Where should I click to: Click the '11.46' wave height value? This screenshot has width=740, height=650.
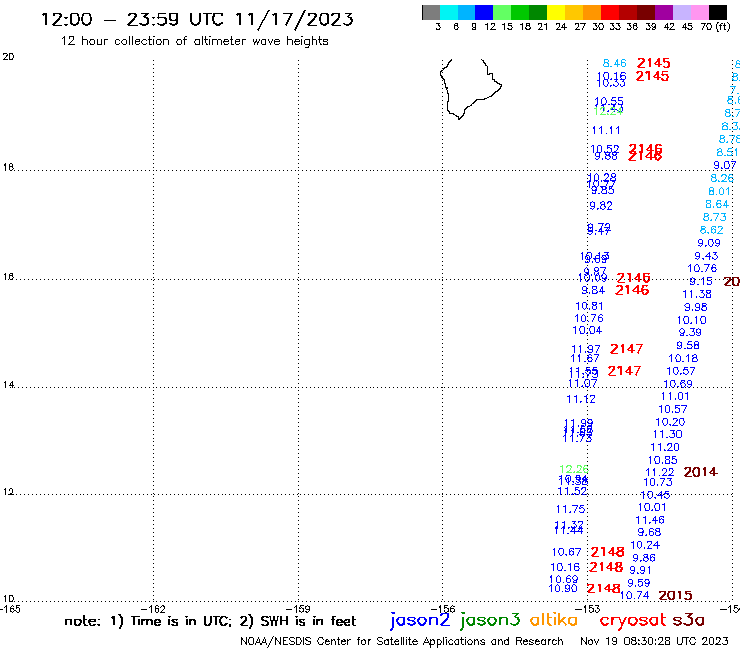coord(650,520)
